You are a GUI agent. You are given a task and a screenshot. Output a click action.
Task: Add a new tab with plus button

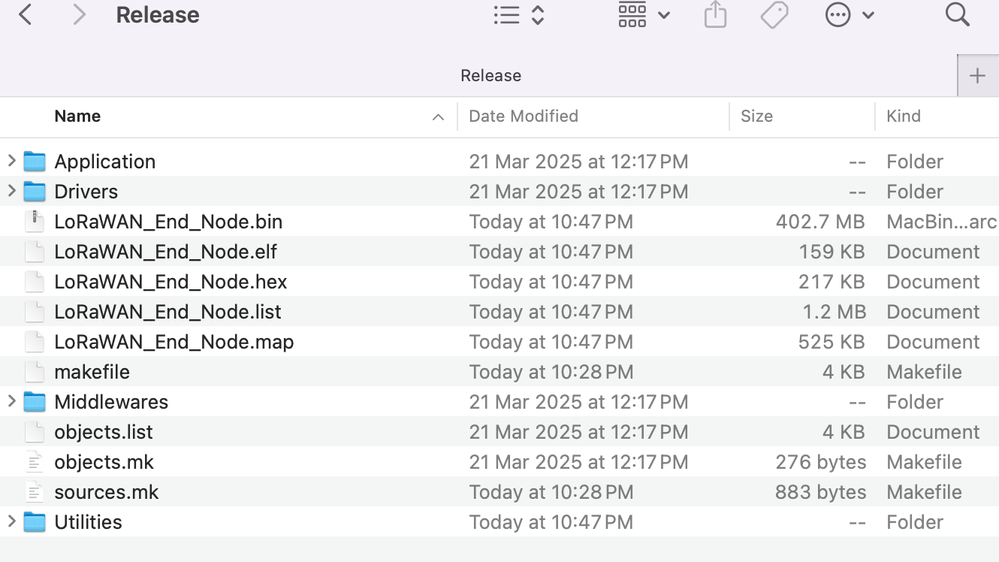(x=977, y=76)
